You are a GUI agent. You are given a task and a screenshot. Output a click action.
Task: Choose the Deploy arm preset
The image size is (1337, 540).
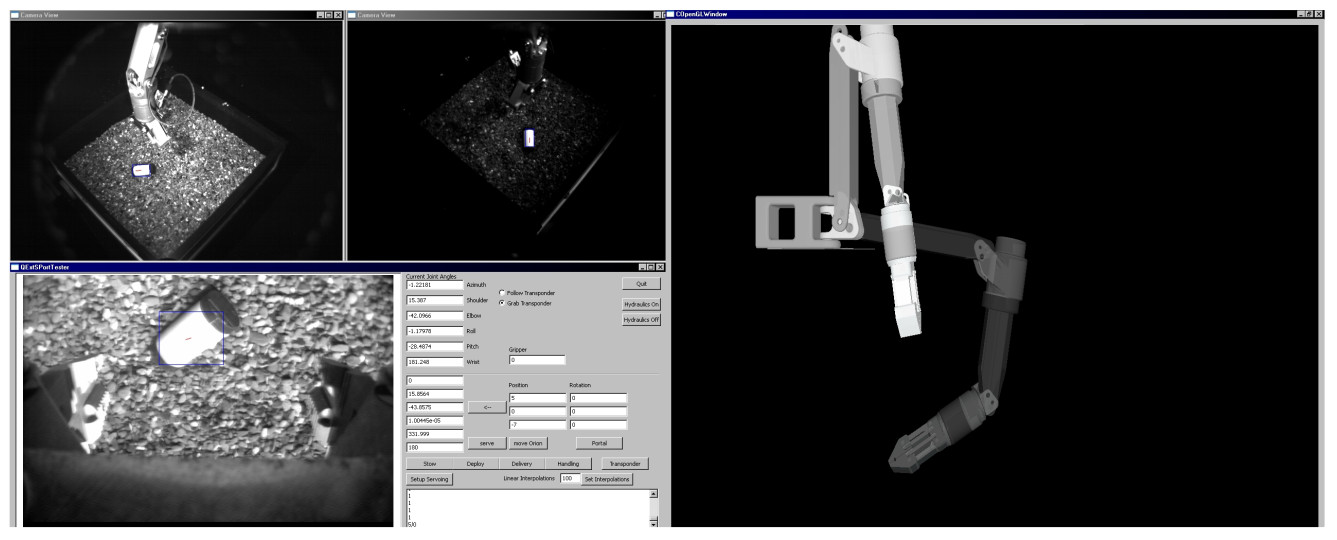(475, 464)
